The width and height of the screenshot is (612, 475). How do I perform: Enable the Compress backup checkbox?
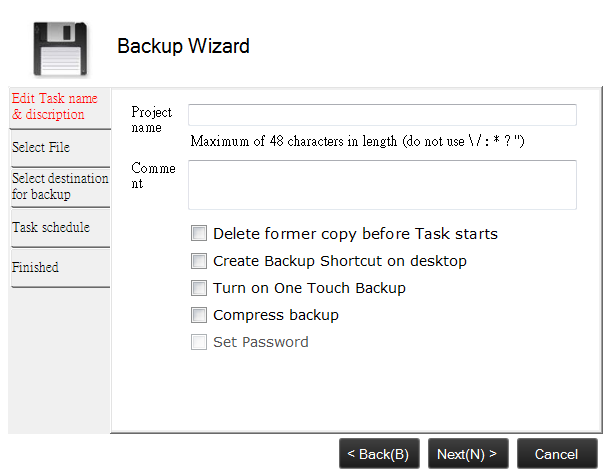(x=199, y=315)
